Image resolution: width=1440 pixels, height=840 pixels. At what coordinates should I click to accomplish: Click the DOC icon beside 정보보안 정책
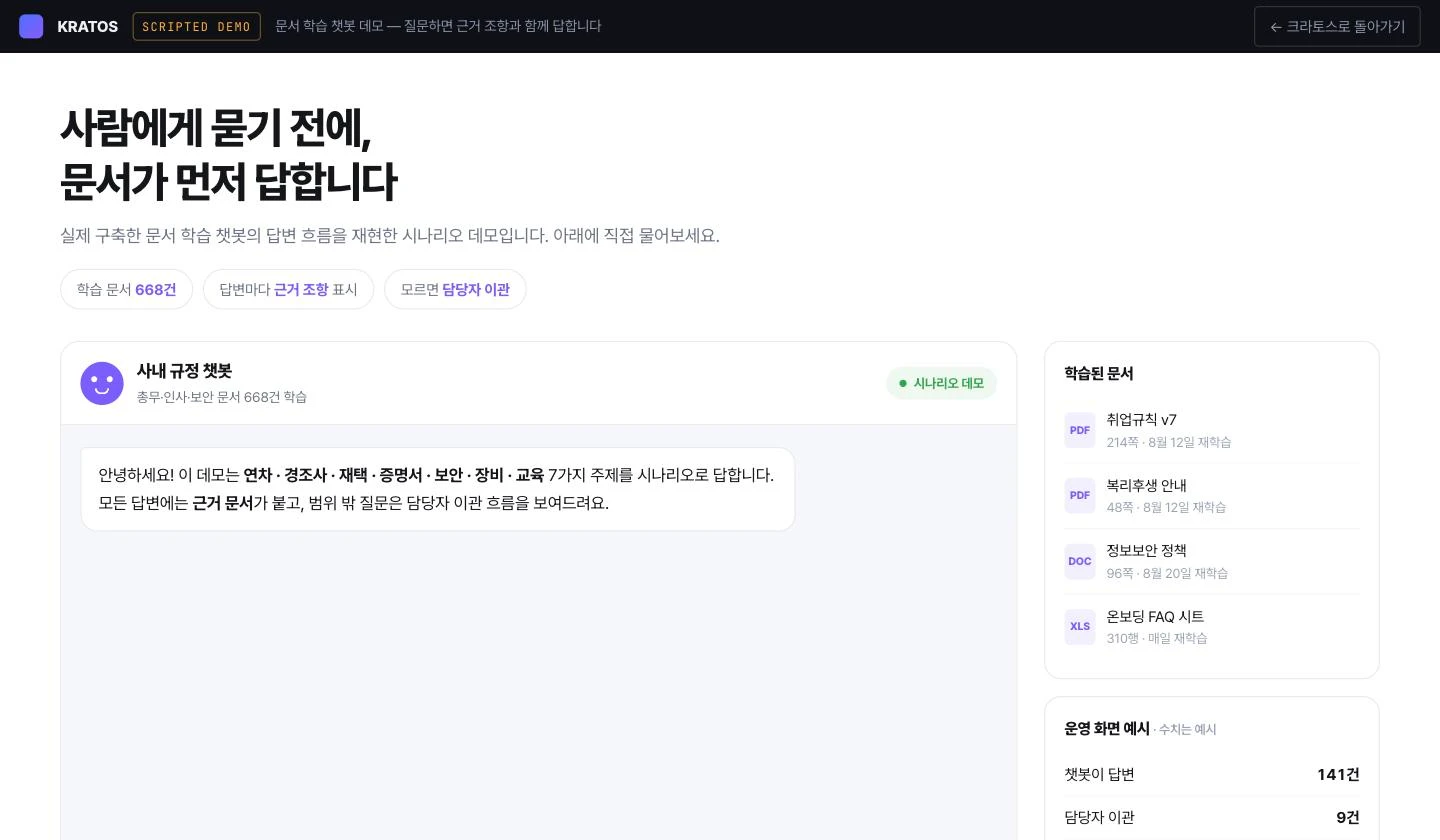point(1080,561)
